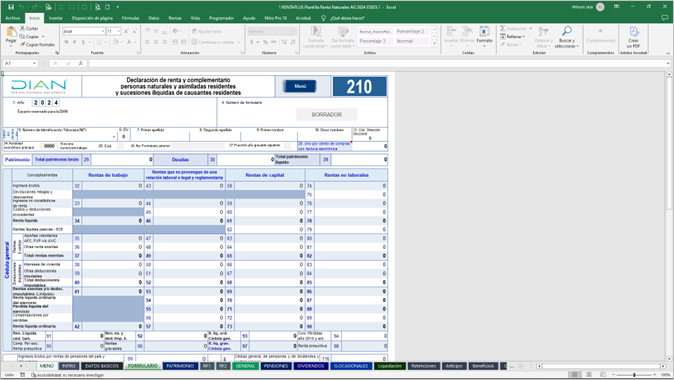The image size is (674, 380).
Task: Open the Programador ribbon tab
Action: point(221,18)
